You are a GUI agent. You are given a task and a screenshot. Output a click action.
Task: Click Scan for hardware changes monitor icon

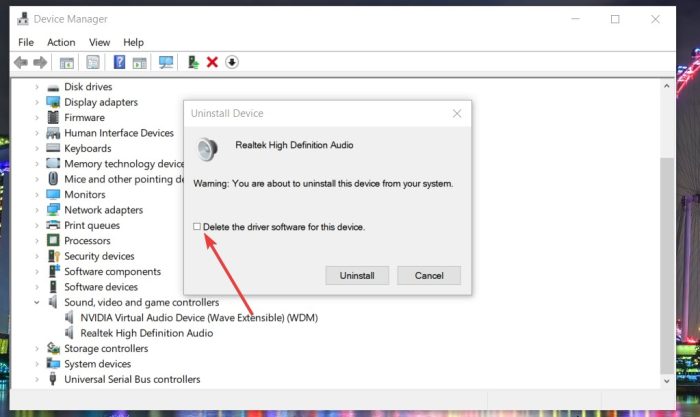[x=166, y=62]
